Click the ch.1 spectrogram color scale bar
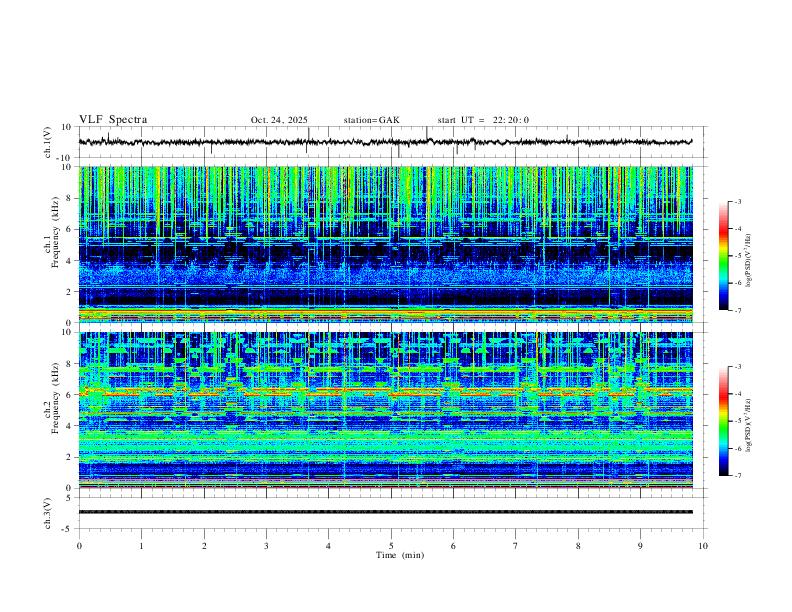This screenshot has width=792, height=612. 723,256
